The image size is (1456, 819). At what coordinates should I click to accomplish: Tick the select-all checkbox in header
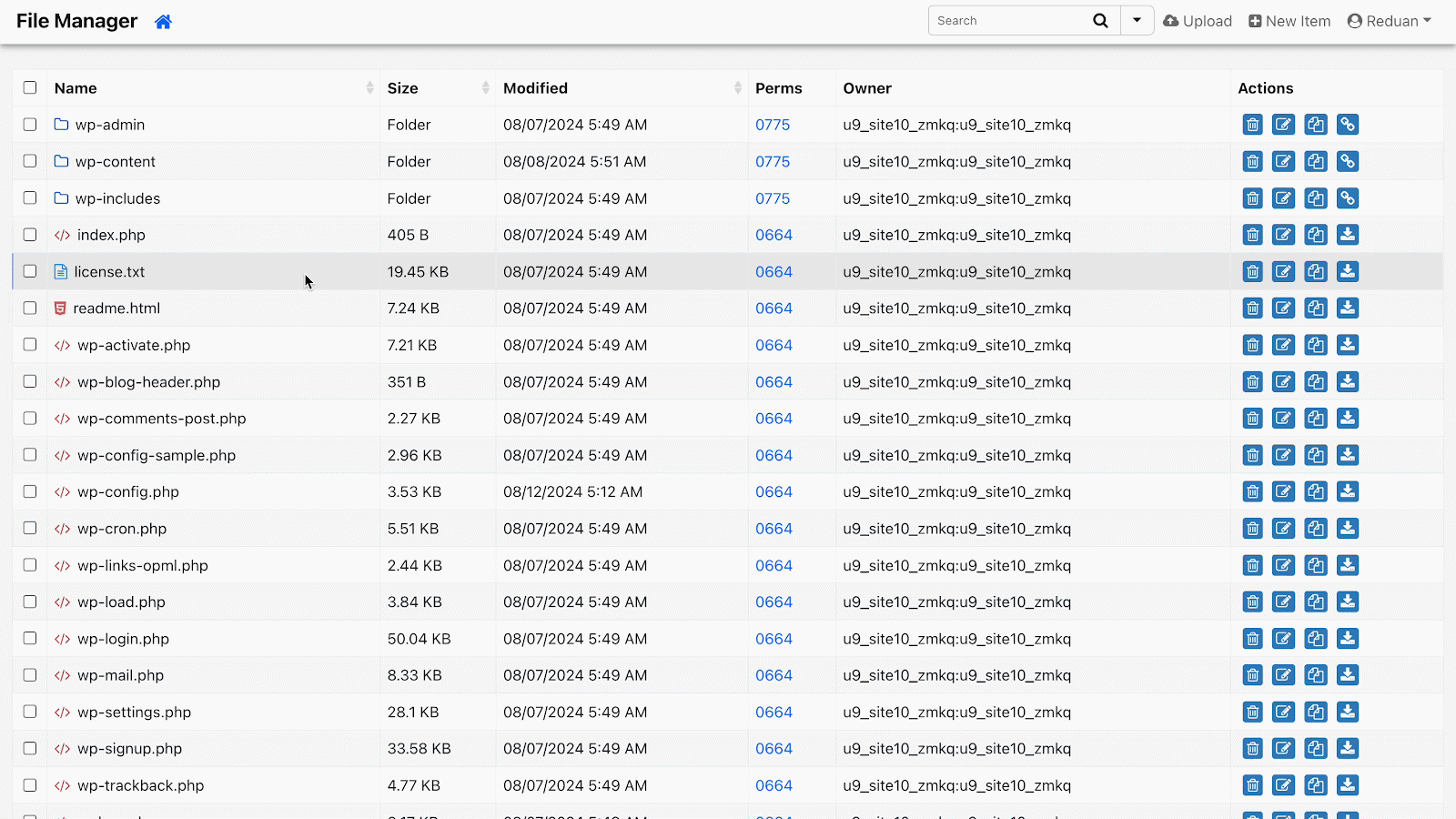30,88
